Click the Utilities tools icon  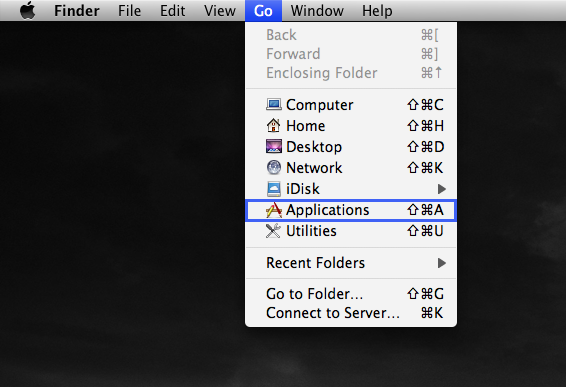(x=273, y=231)
